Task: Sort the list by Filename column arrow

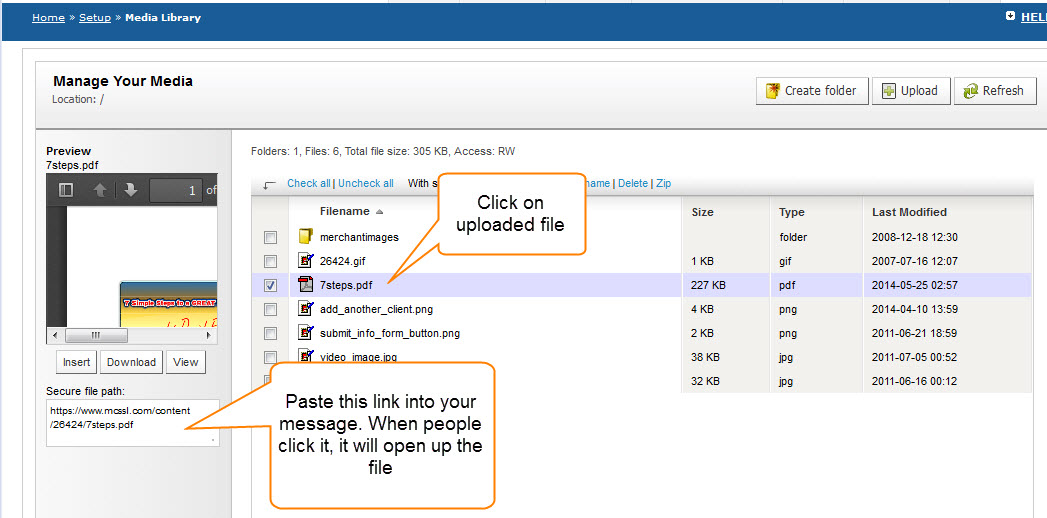Action: pyautogui.click(x=379, y=212)
